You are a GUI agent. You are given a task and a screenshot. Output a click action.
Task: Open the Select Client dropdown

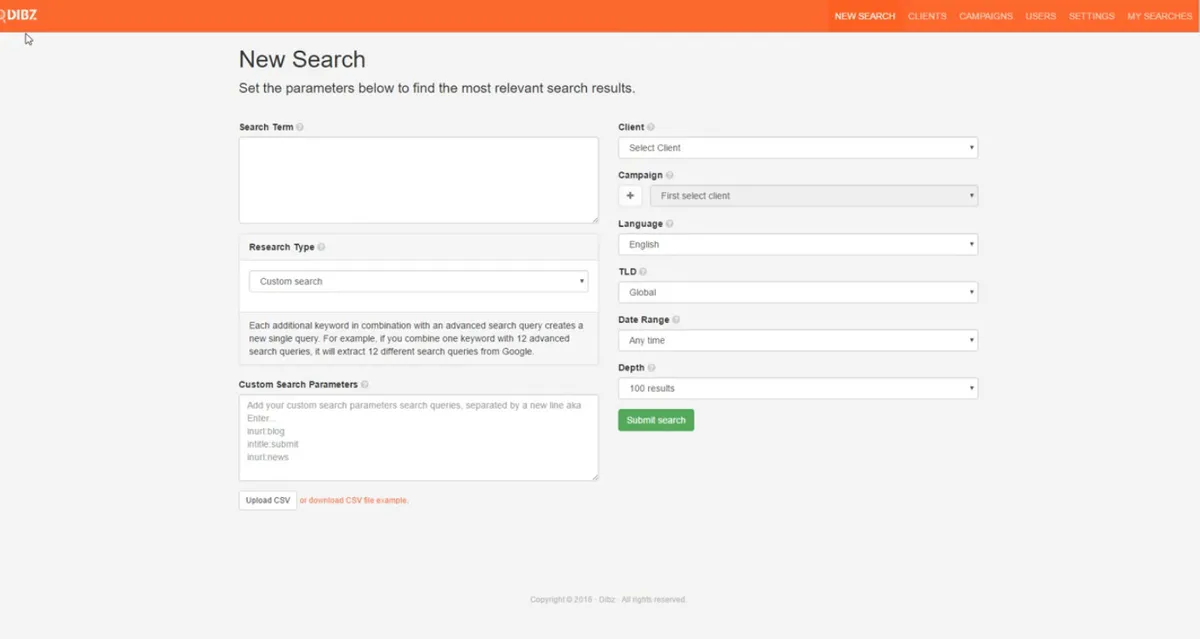tap(797, 148)
